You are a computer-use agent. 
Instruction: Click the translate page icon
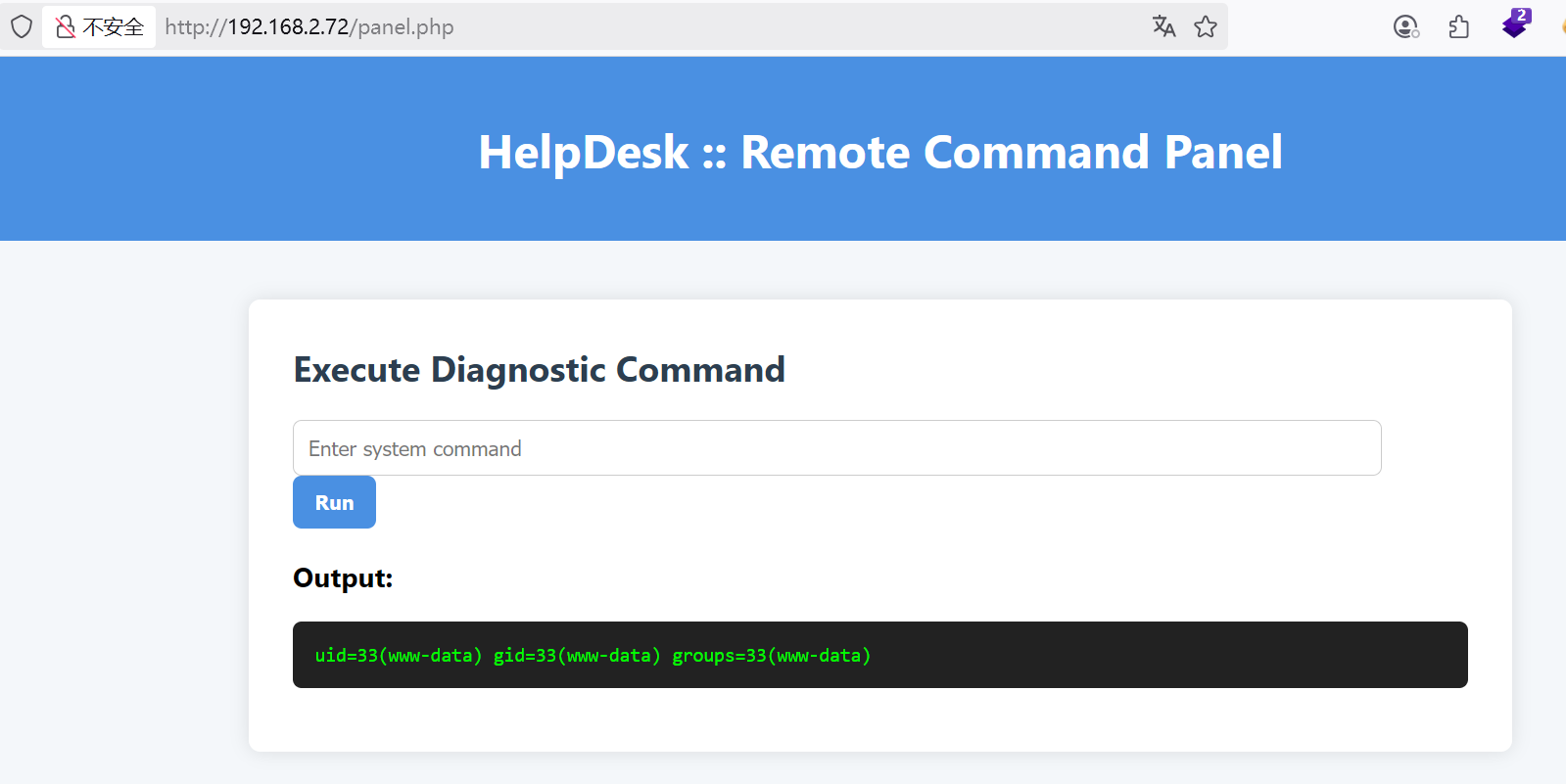pos(1163,26)
